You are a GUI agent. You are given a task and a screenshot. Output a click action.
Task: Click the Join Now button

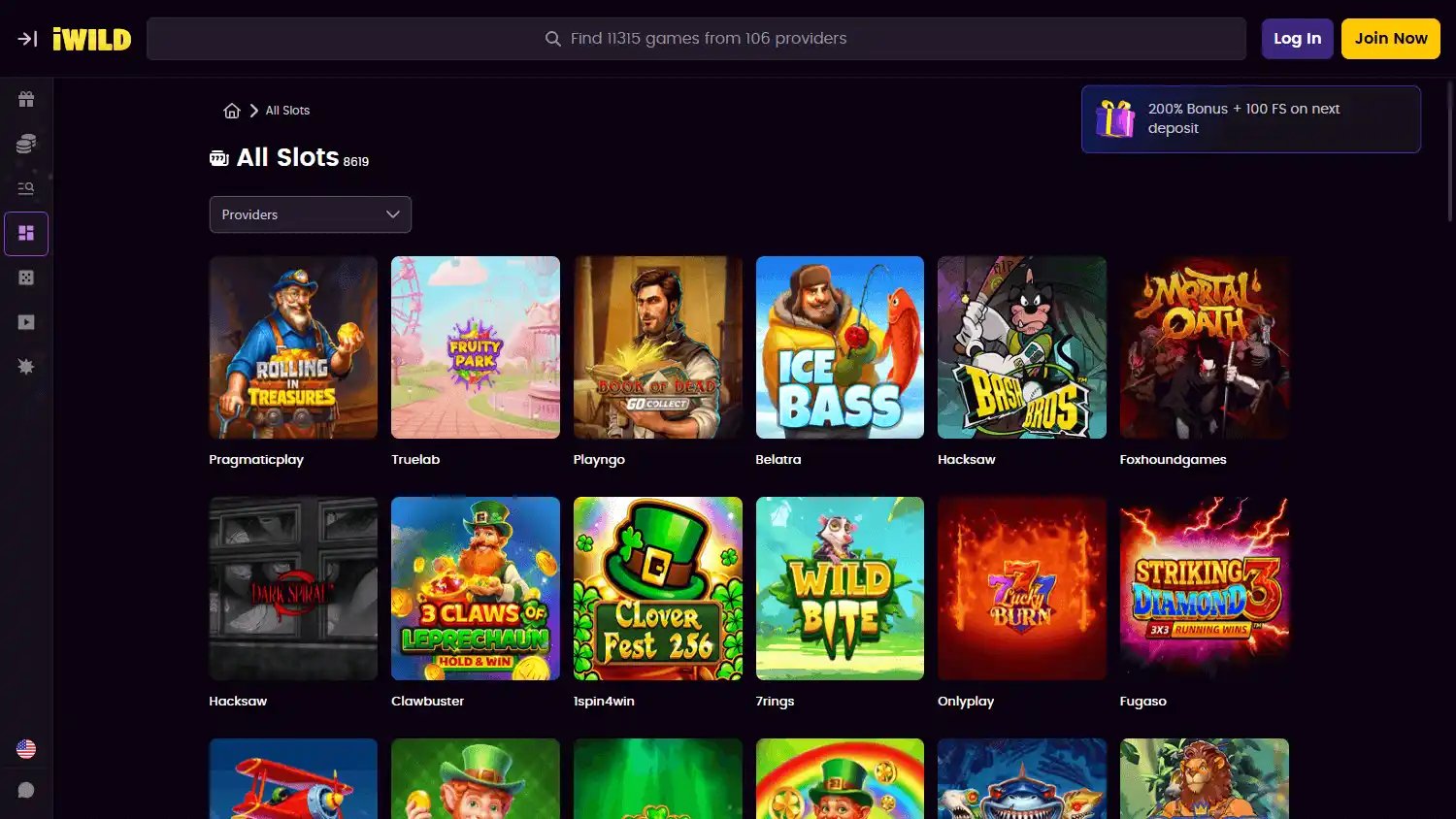(1391, 39)
